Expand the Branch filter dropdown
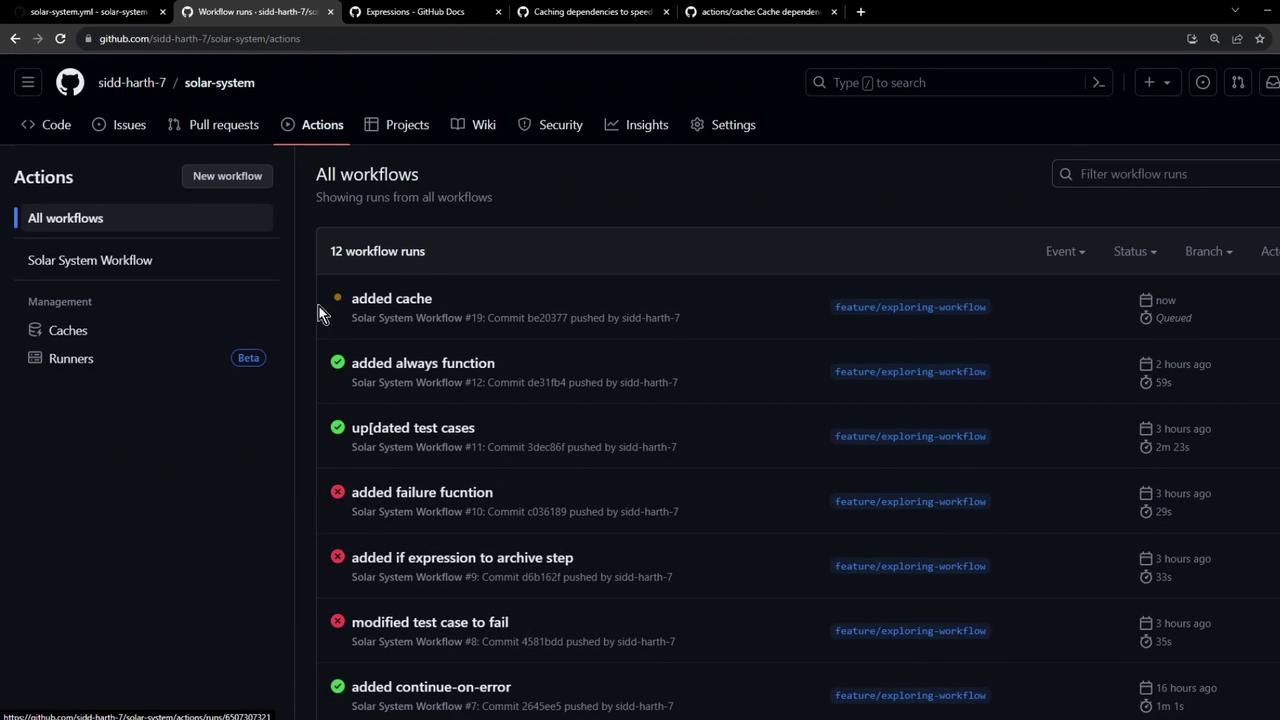 (x=1209, y=251)
